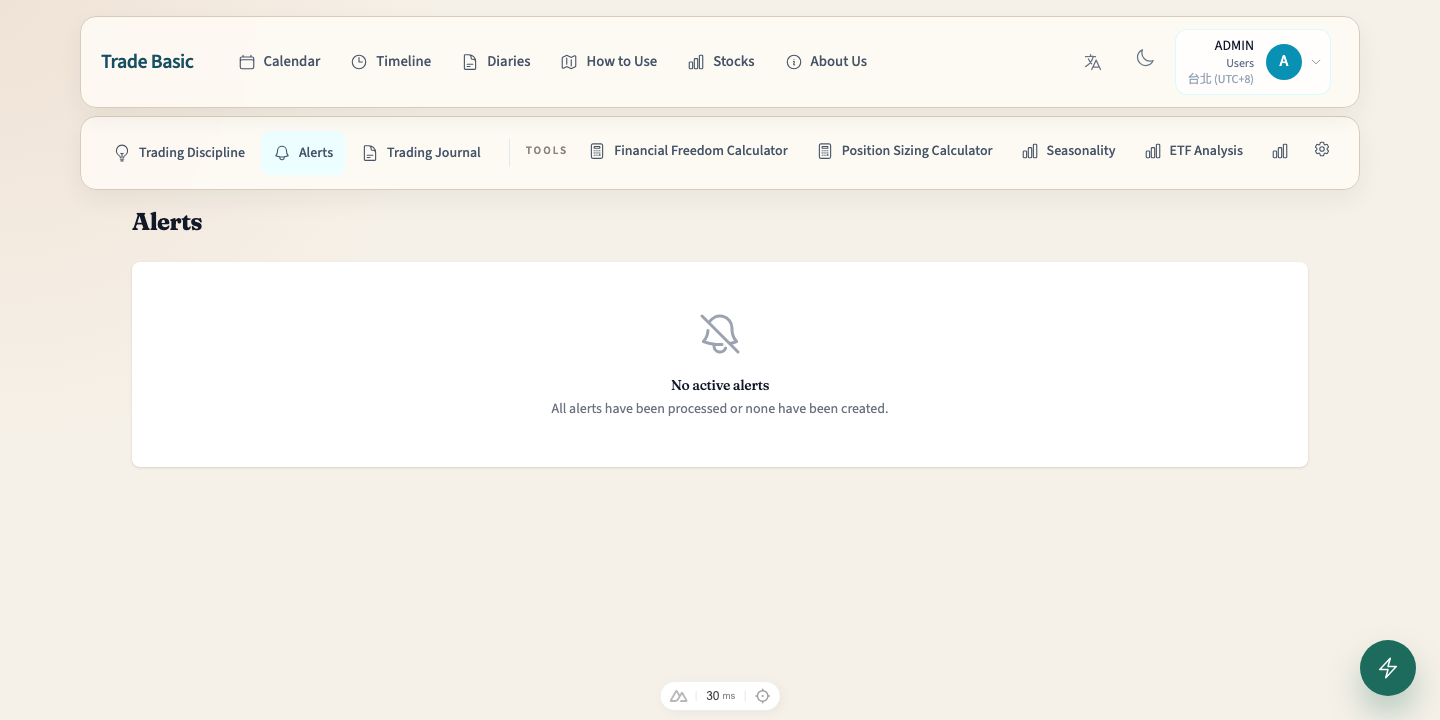Screen dimensions: 1440x720
Task: Click the language translate icon
Action: (1092, 62)
